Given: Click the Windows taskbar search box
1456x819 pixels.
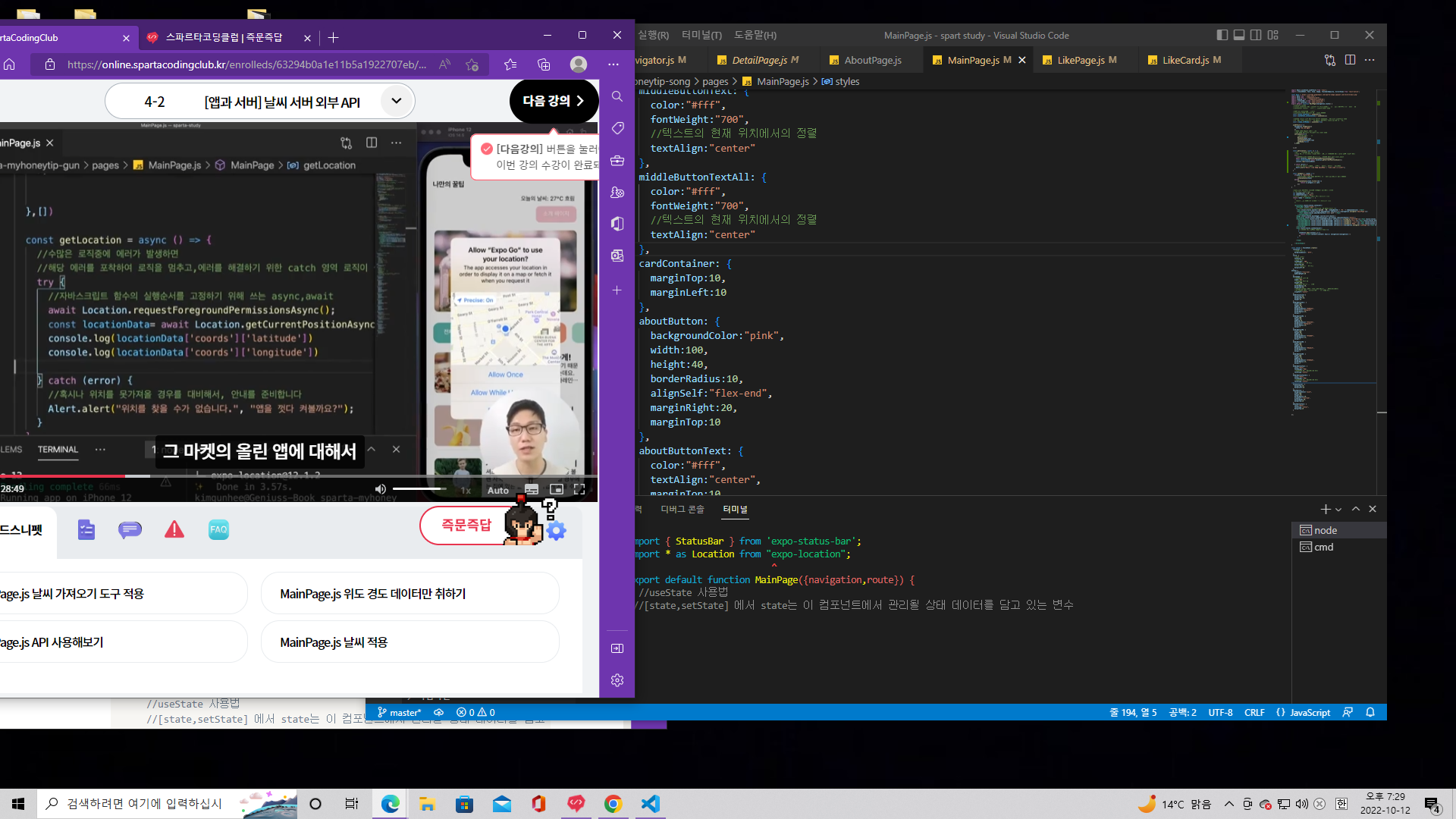Looking at the screenshot, I should pos(167,804).
